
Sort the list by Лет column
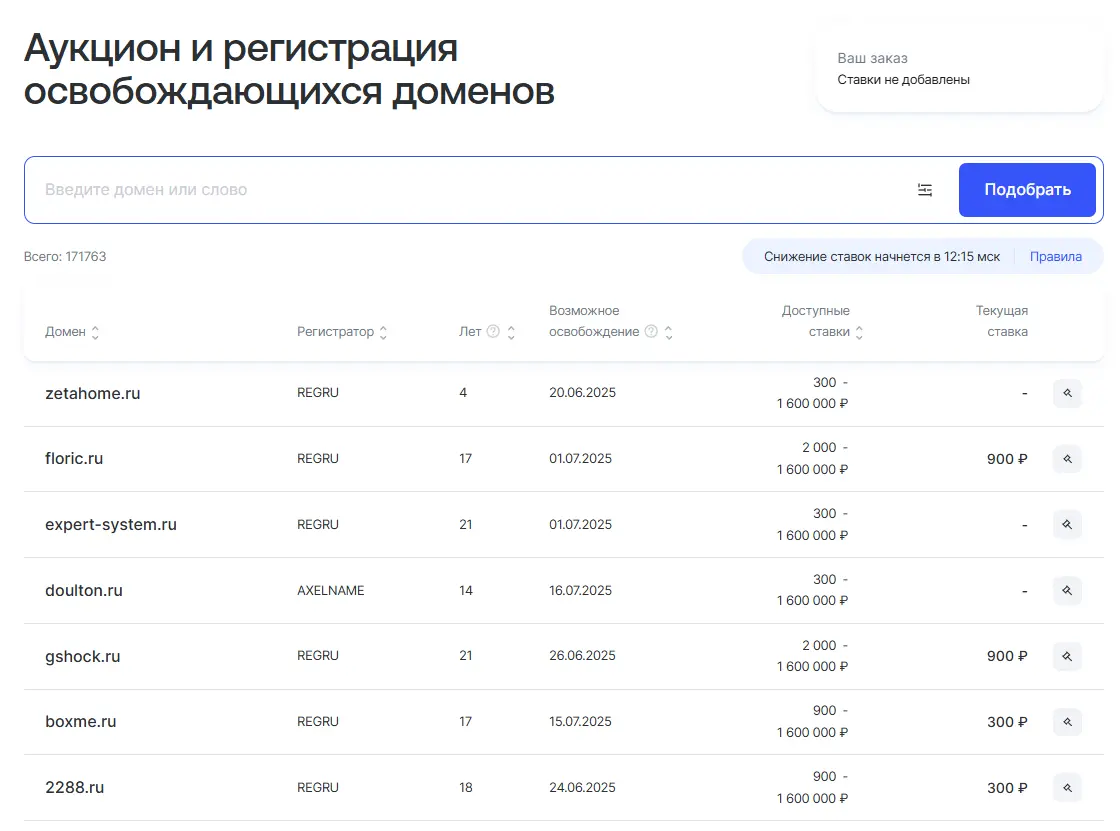(x=510, y=331)
